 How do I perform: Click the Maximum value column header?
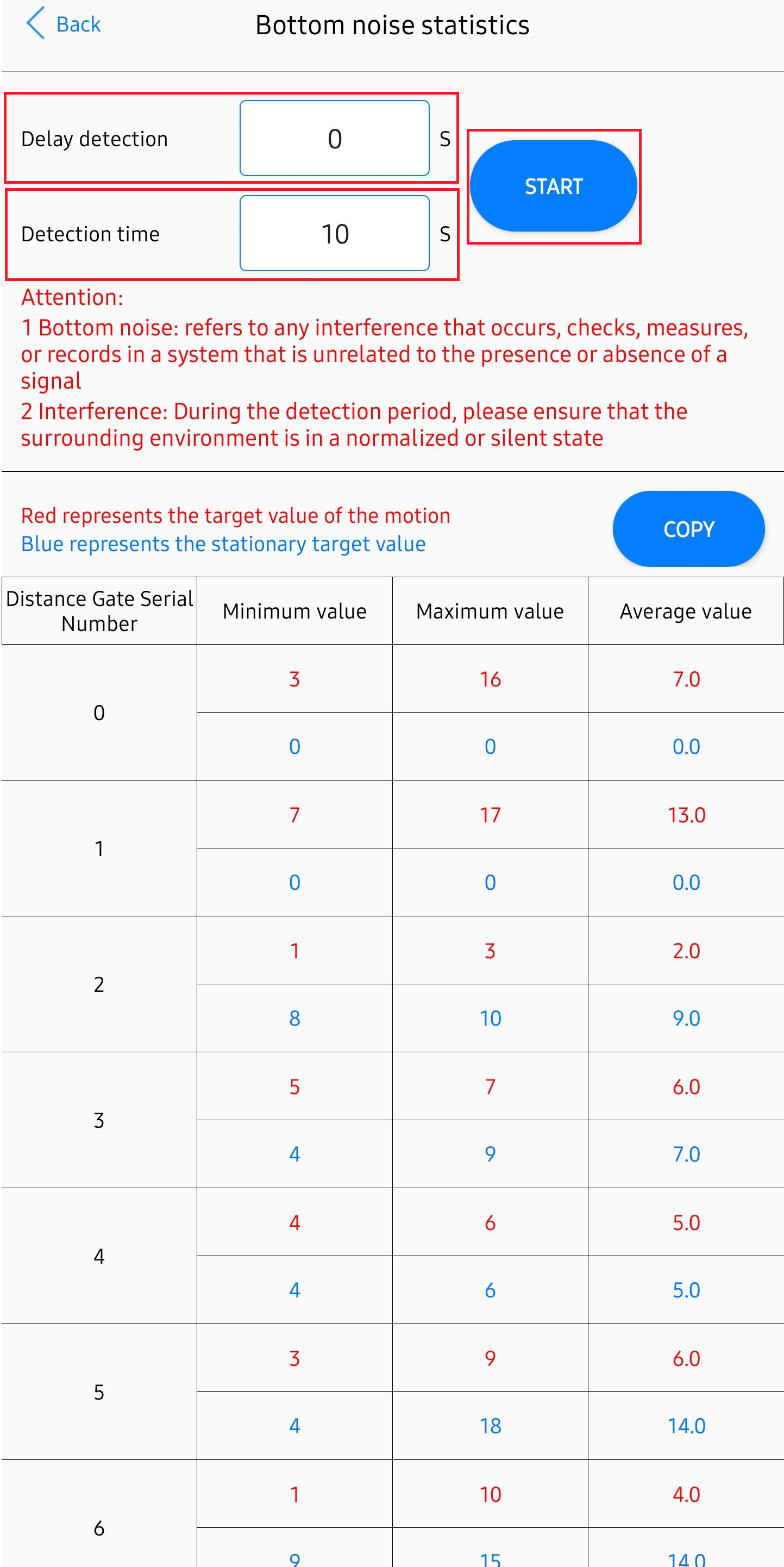[490, 611]
